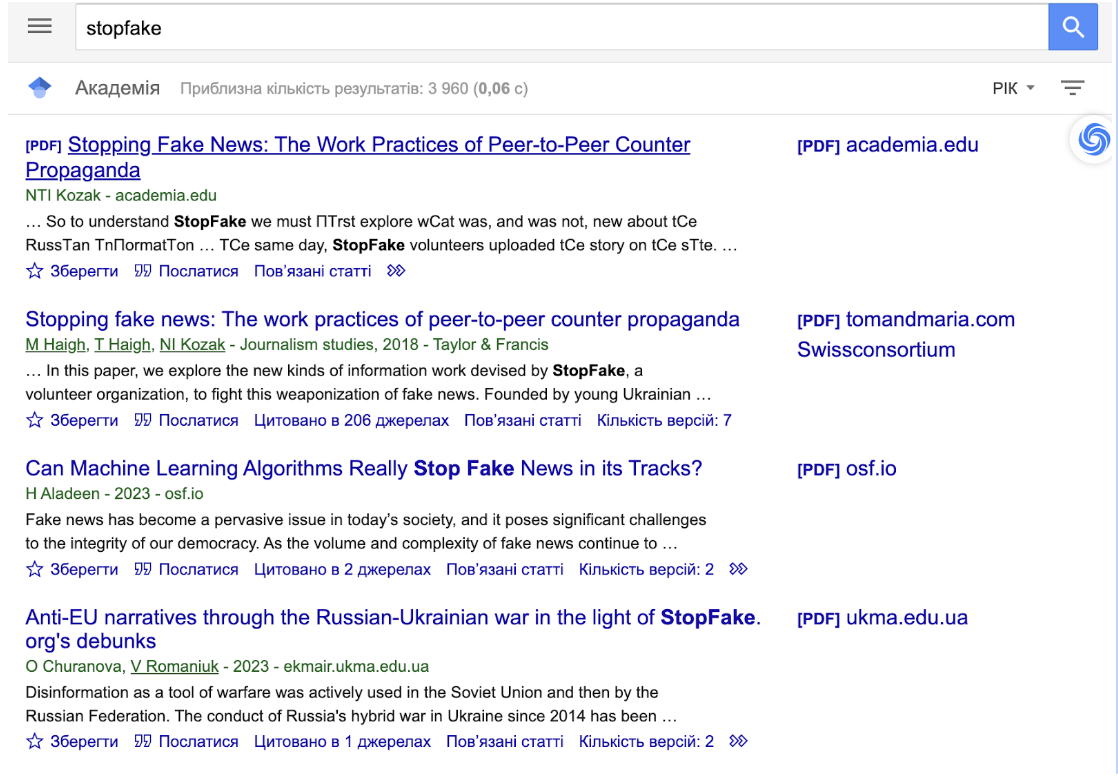The width and height of the screenshot is (1118, 776).
Task: Open author M Haigh profile
Action: 56,344
